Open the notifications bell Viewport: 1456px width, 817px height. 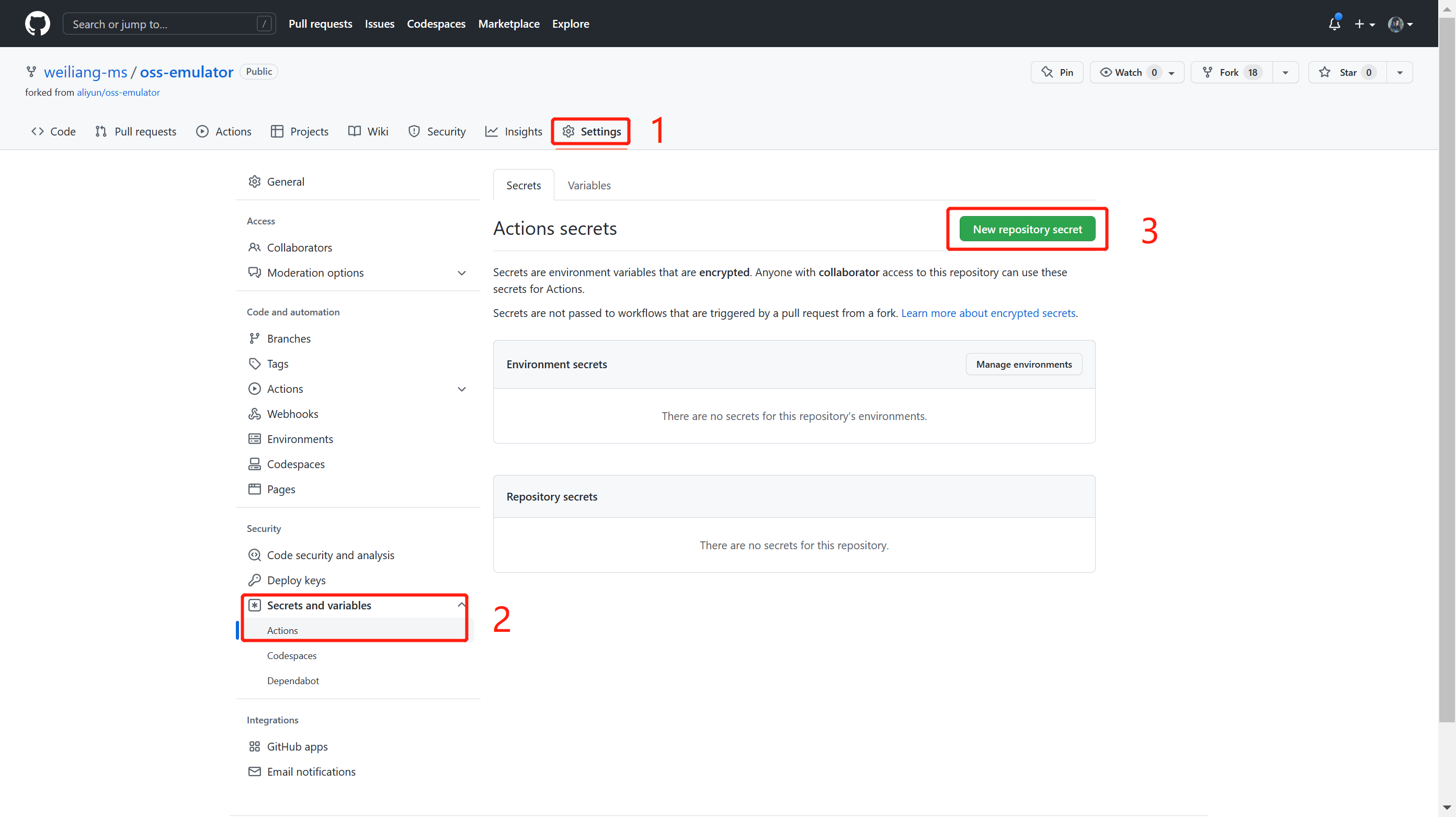point(1334,24)
